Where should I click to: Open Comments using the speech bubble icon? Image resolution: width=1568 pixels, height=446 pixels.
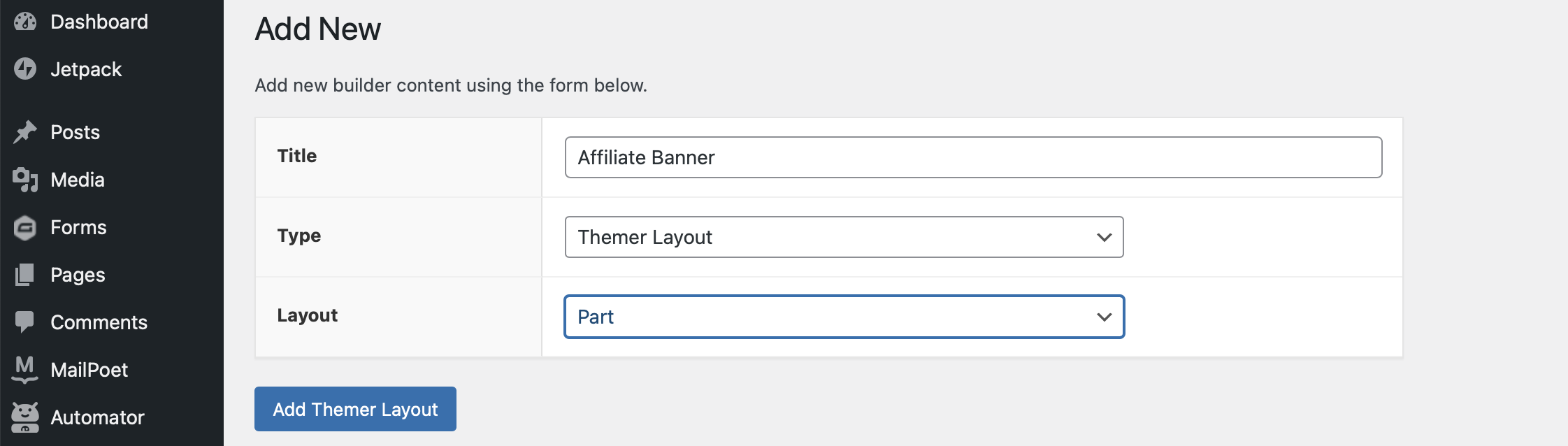coord(25,322)
